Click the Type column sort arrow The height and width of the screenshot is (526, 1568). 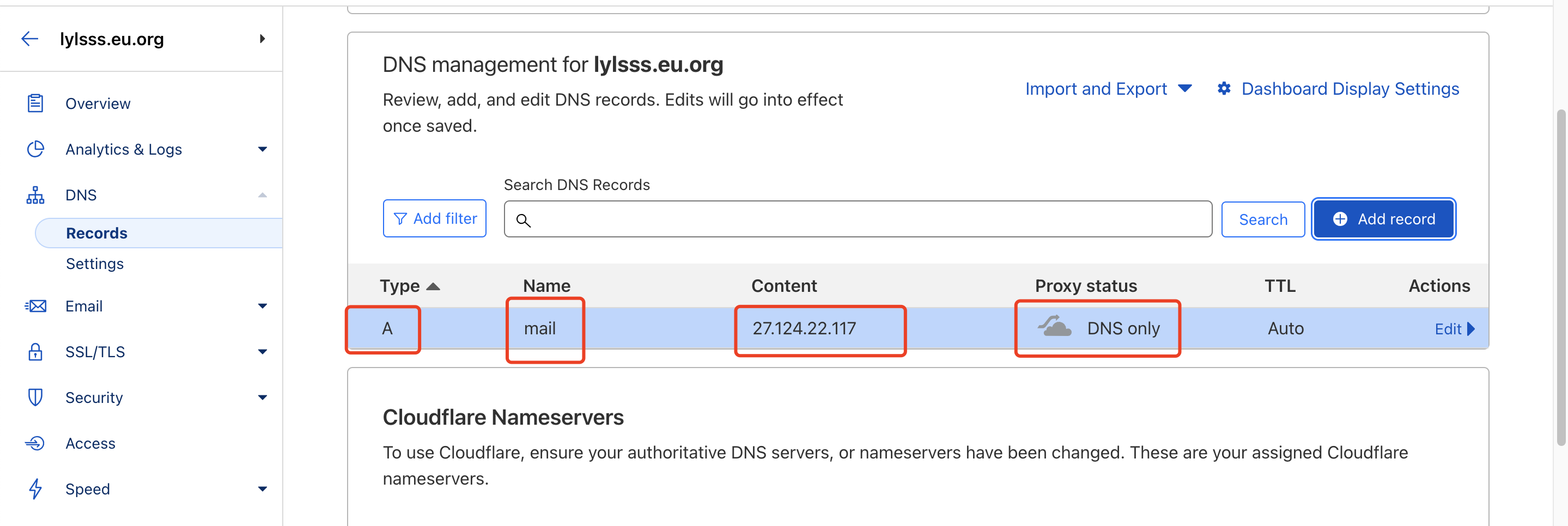tap(433, 286)
